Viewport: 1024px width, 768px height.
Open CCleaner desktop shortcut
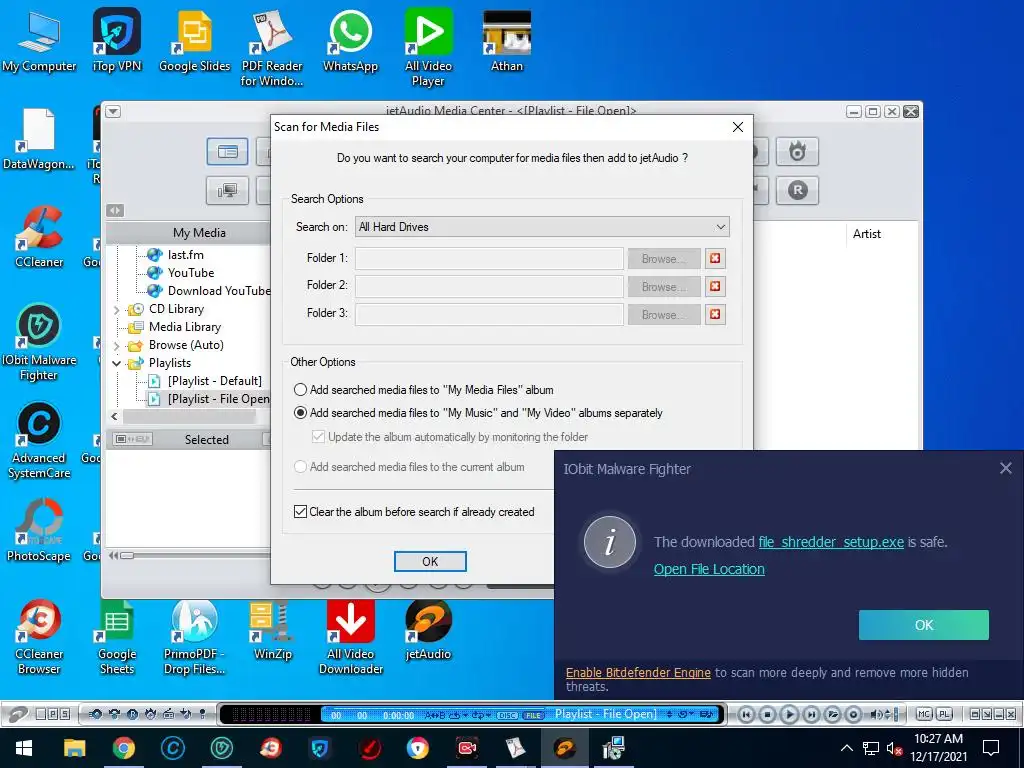click(x=39, y=237)
